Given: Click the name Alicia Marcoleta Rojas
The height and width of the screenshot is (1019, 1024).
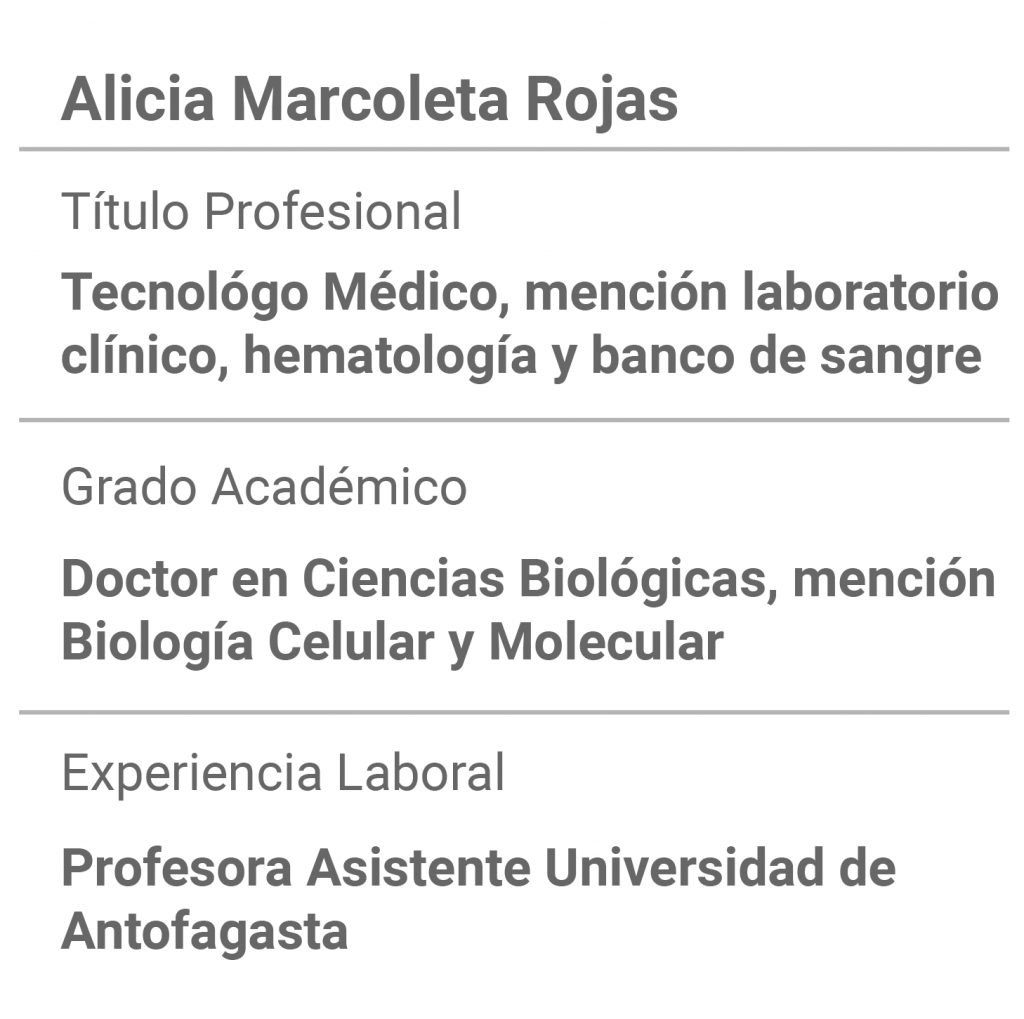Looking at the screenshot, I should coord(370,100).
